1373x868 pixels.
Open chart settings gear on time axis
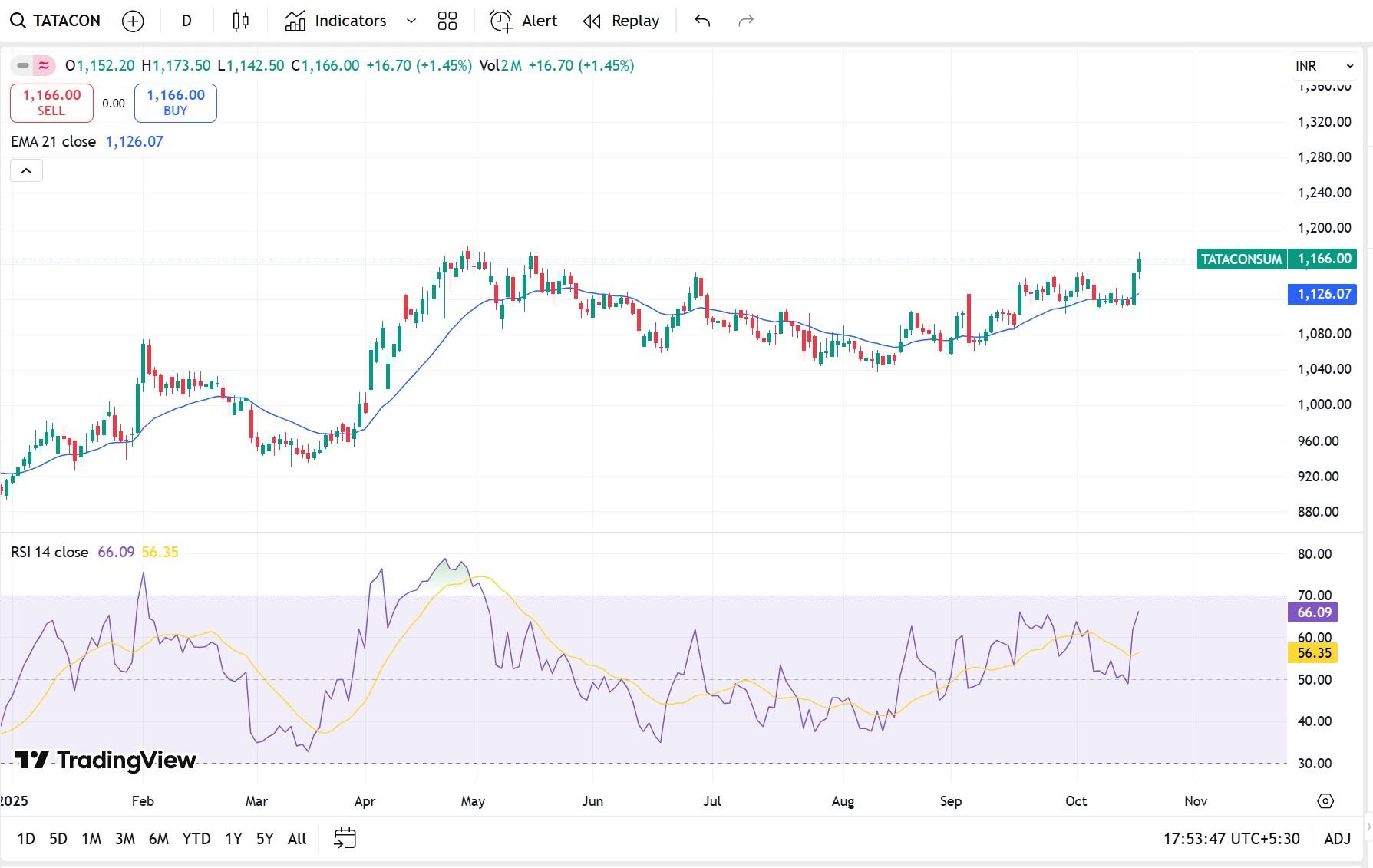1325,801
